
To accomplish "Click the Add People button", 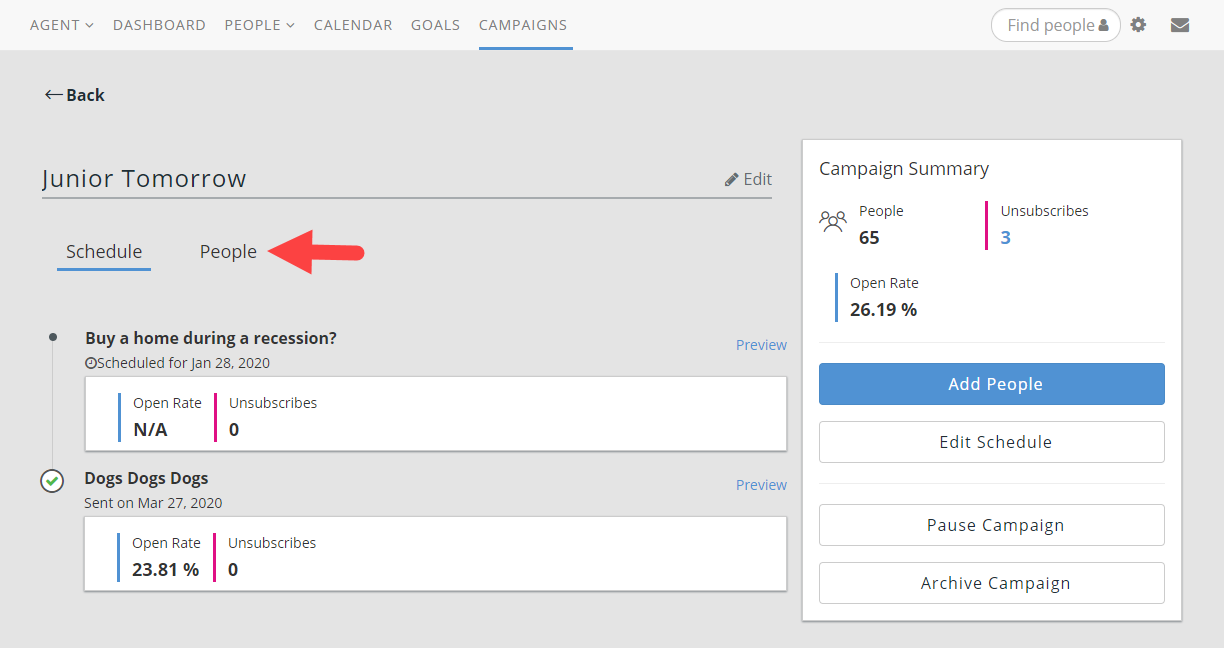I will (991, 384).
